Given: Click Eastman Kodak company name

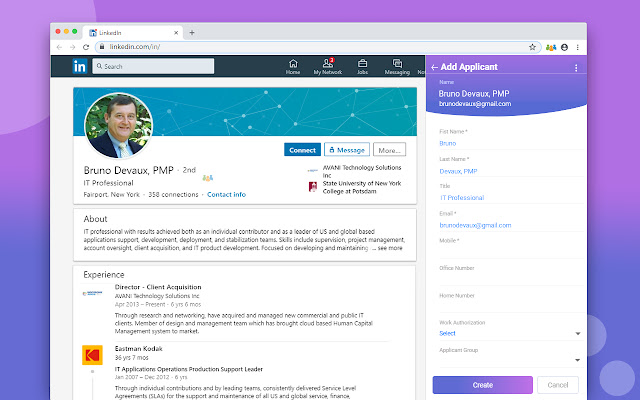Looking at the screenshot, I should (139, 349).
